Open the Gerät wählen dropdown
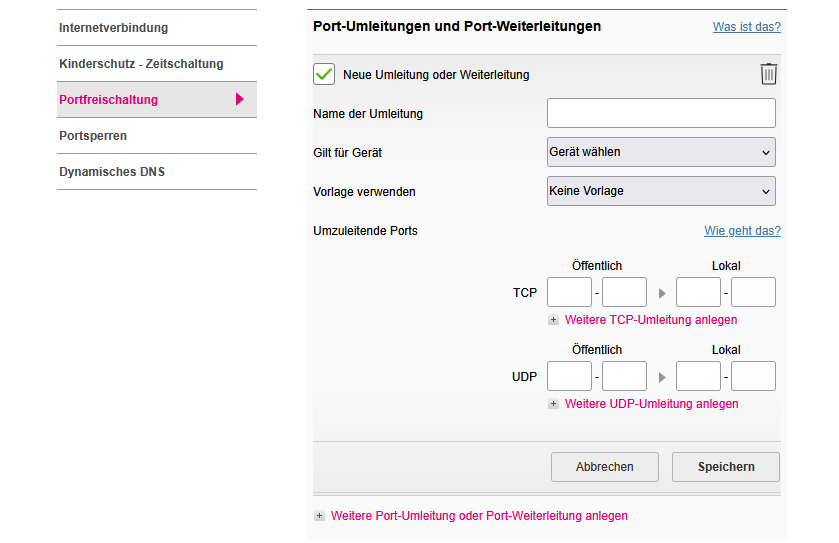Screen dimensions: 839x543 tap(661, 152)
